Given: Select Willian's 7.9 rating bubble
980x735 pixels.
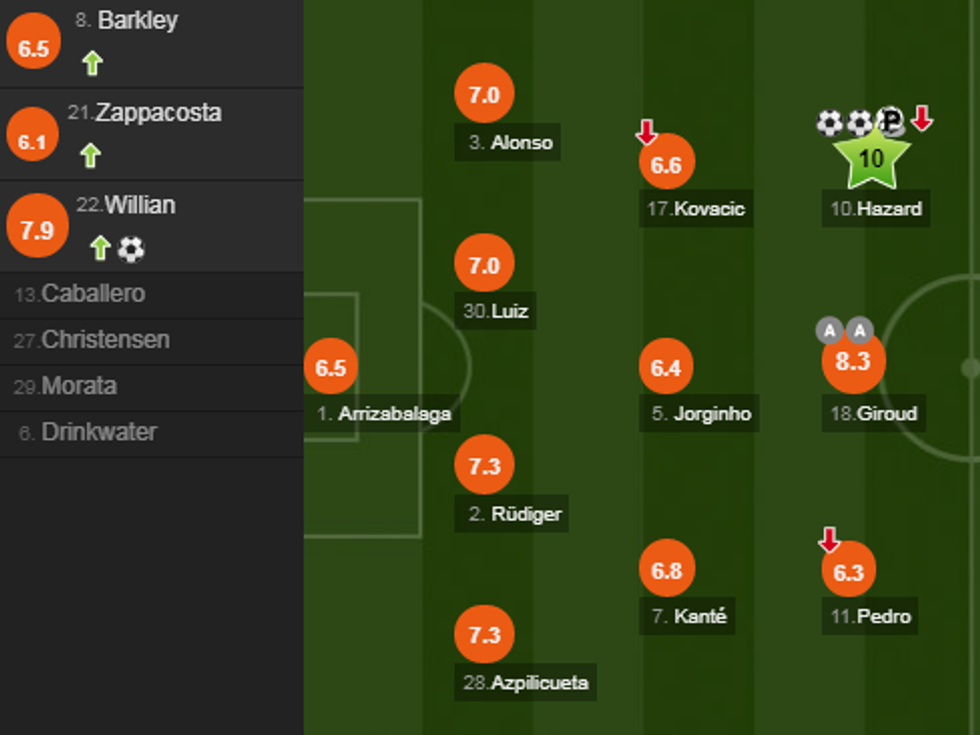Looking at the screenshot, I should pos(37,230).
